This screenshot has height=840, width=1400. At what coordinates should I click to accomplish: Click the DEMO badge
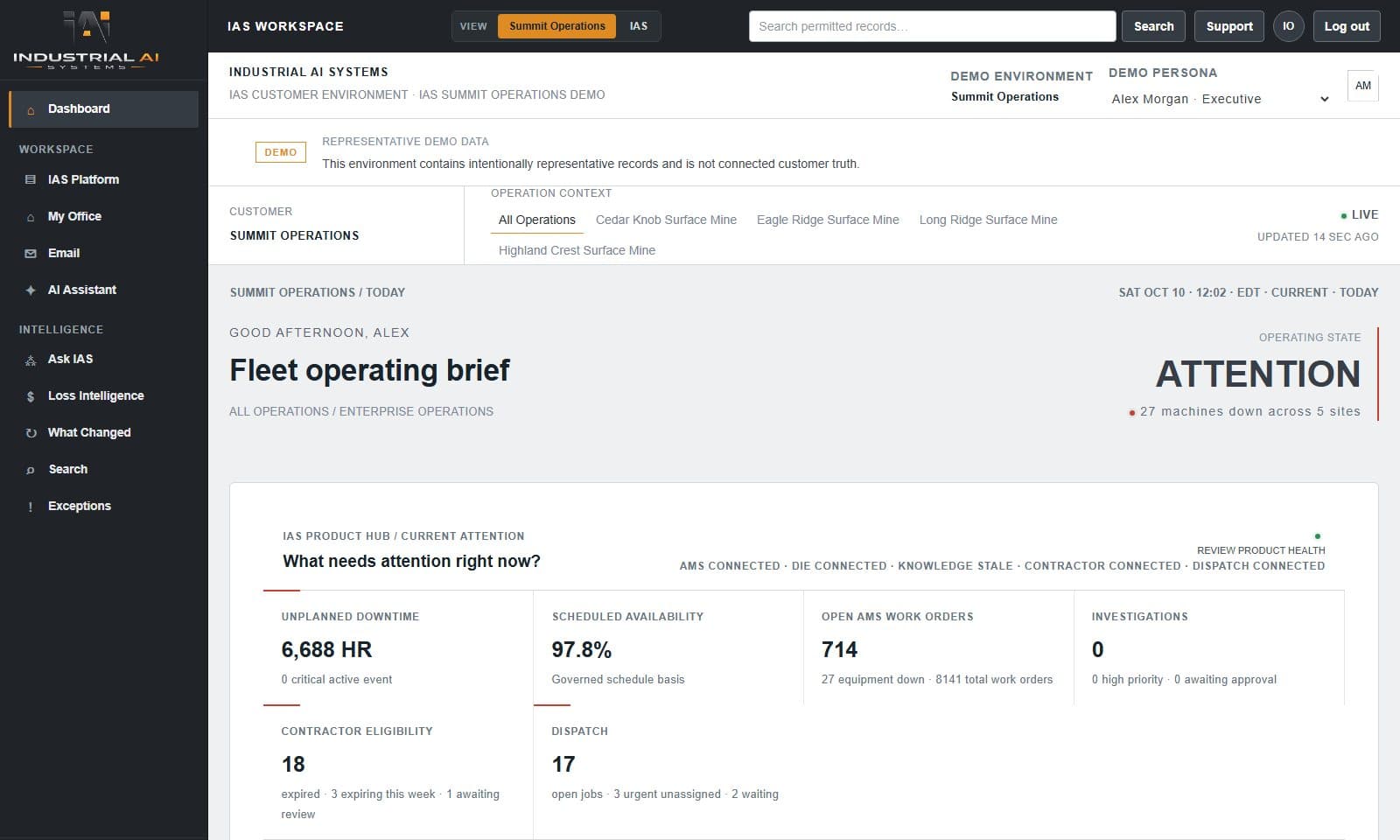281,152
